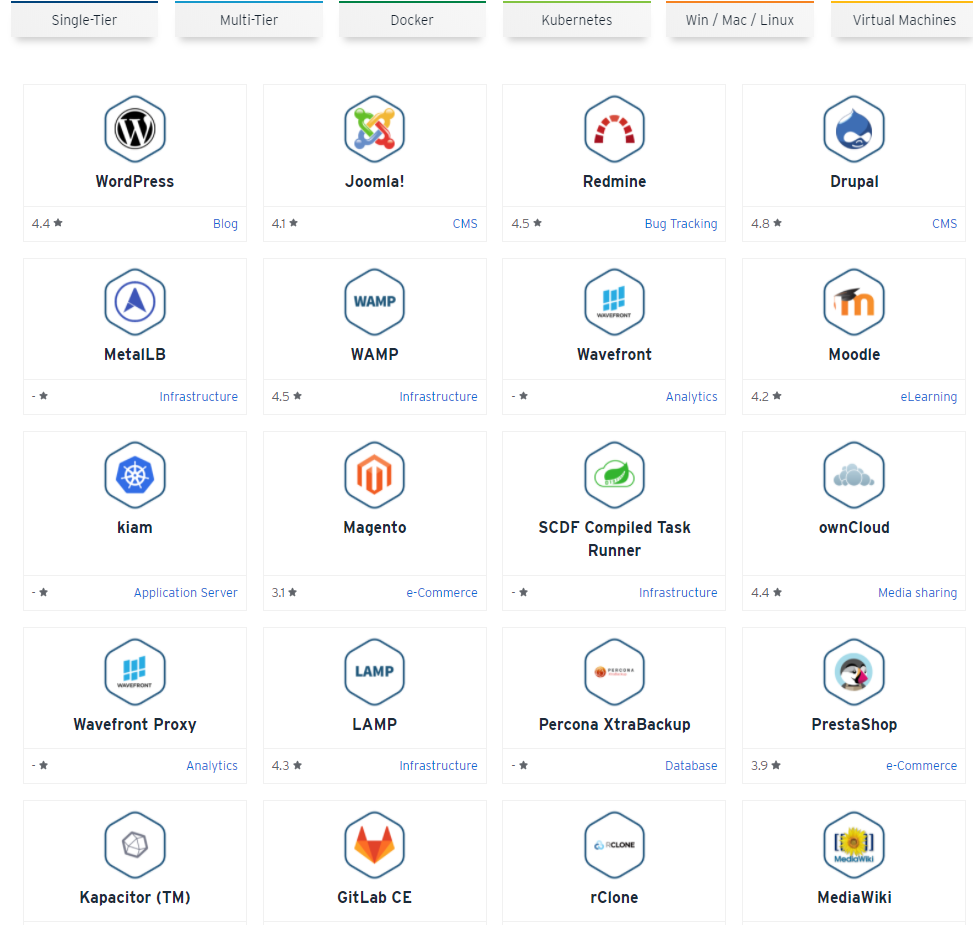Click the CMS category link under Joomla!

[x=465, y=223]
